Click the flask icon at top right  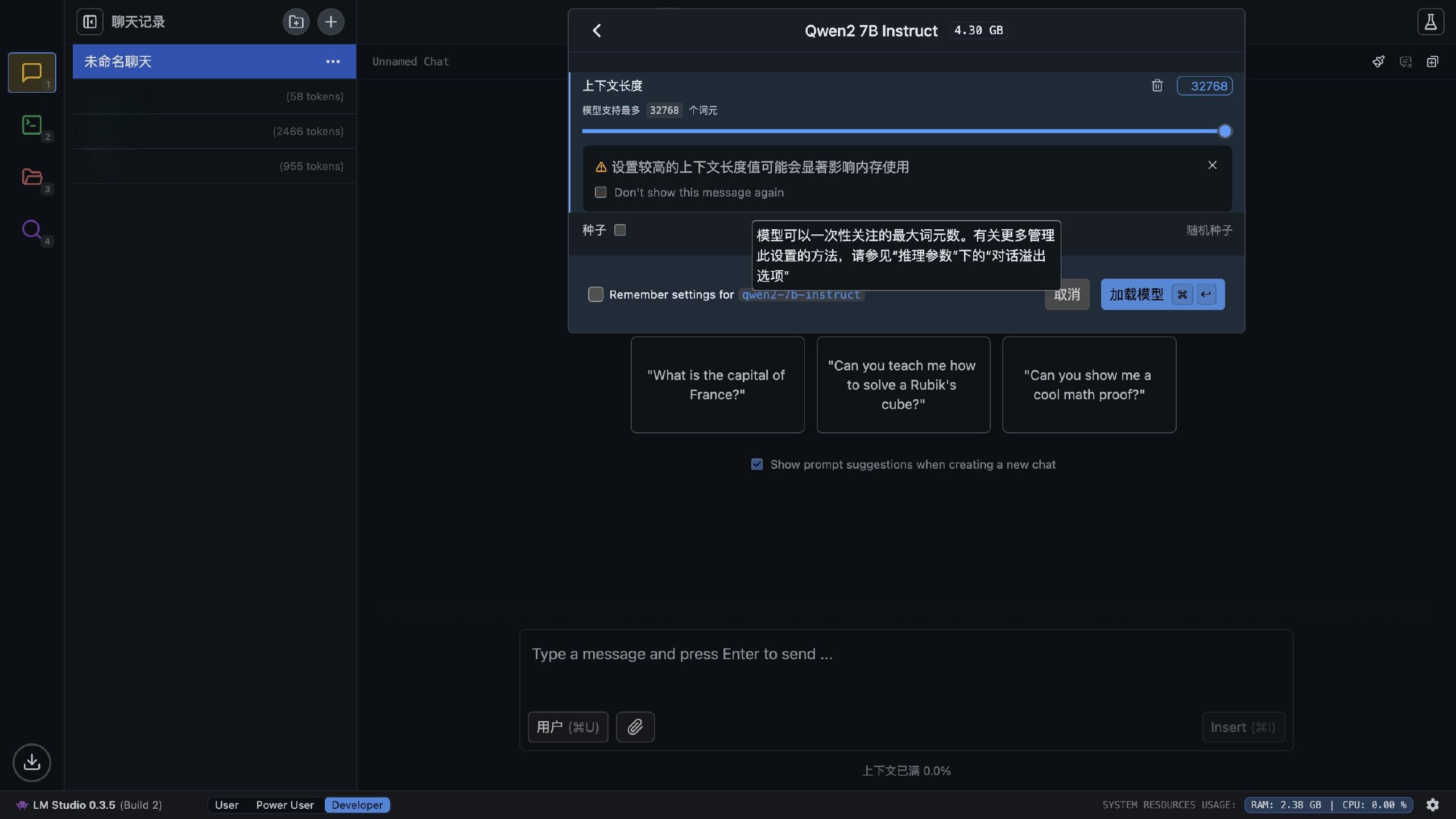pos(1430,22)
